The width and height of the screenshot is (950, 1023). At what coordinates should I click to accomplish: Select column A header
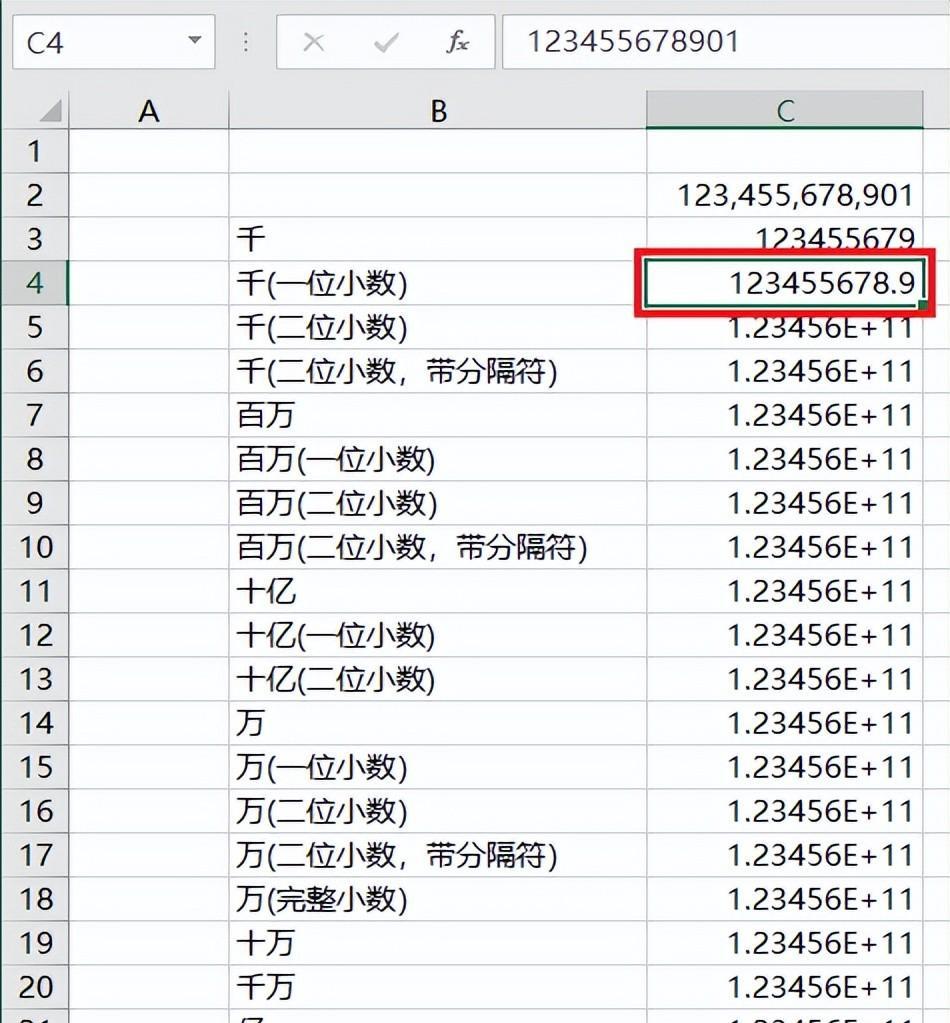point(149,110)
